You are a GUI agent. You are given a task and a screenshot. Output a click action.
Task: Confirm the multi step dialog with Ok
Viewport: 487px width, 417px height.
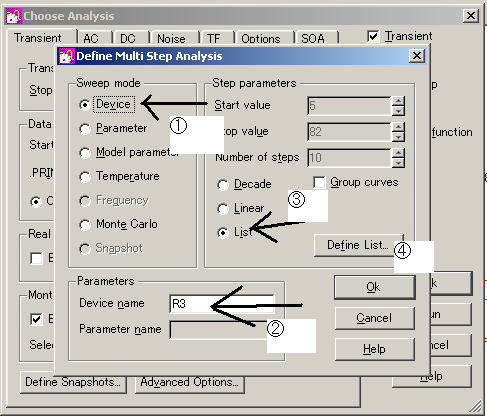[374, 287]
